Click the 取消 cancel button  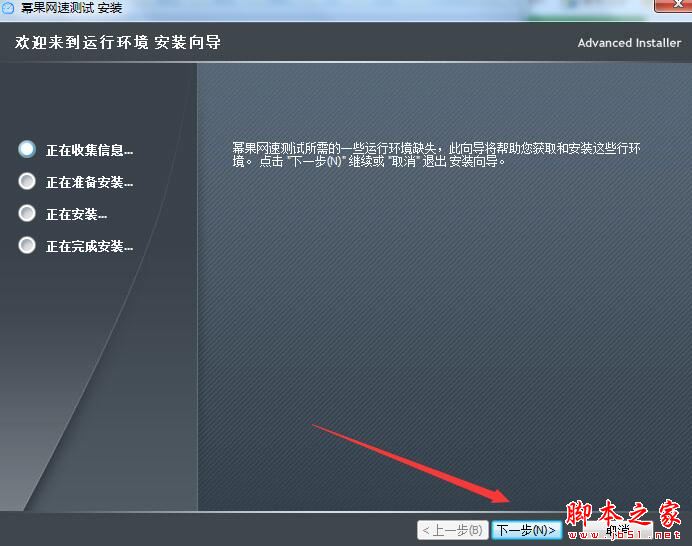click(618, 530)
